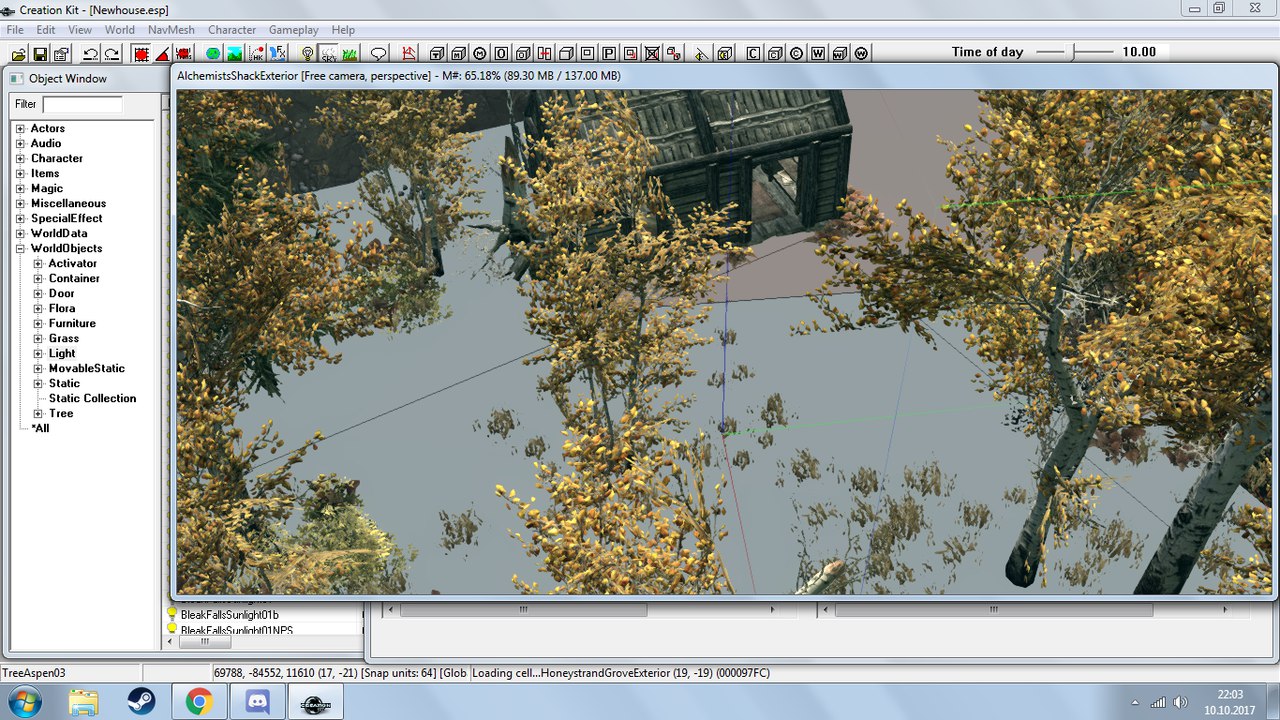Expand the WorldData category
This screenshot has height=720, width=1280.
(x=20, y=234)
